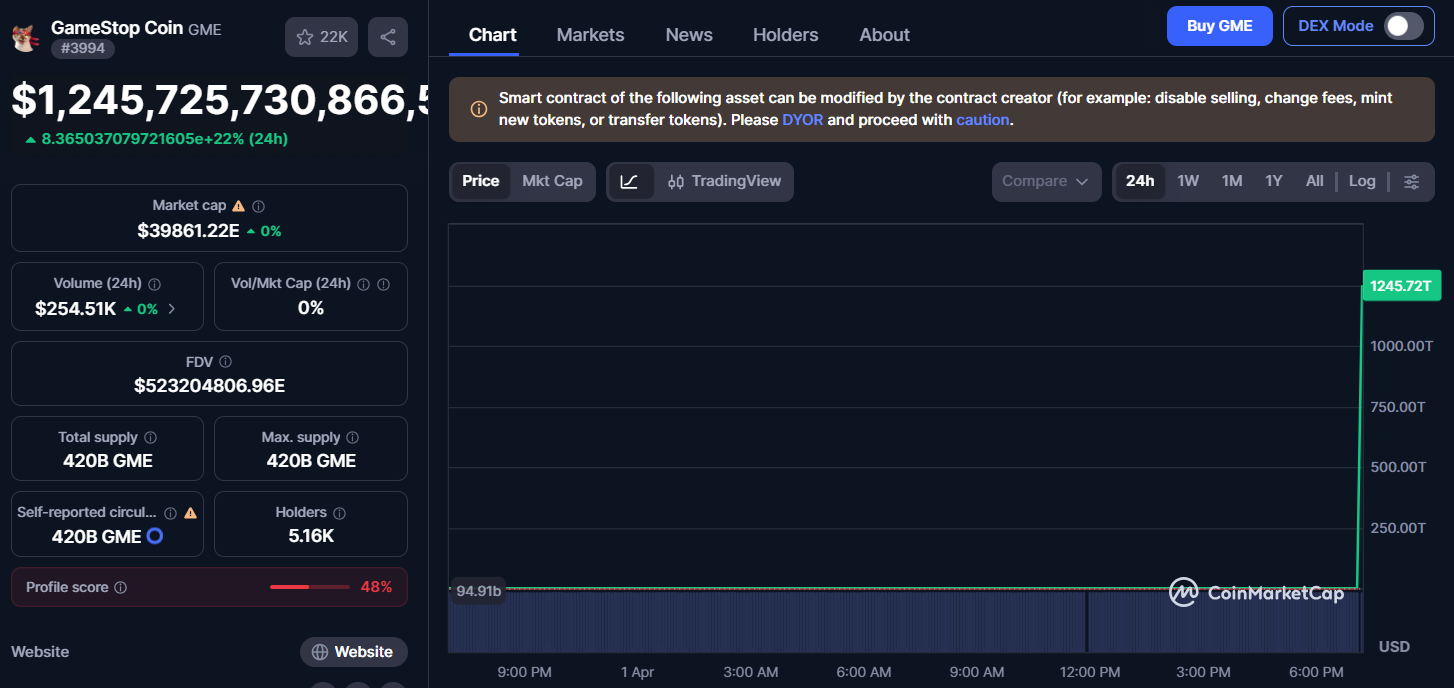Enable the Log scale option
Viewport: 1454px width, 688px height.
tap(1362, 181)
